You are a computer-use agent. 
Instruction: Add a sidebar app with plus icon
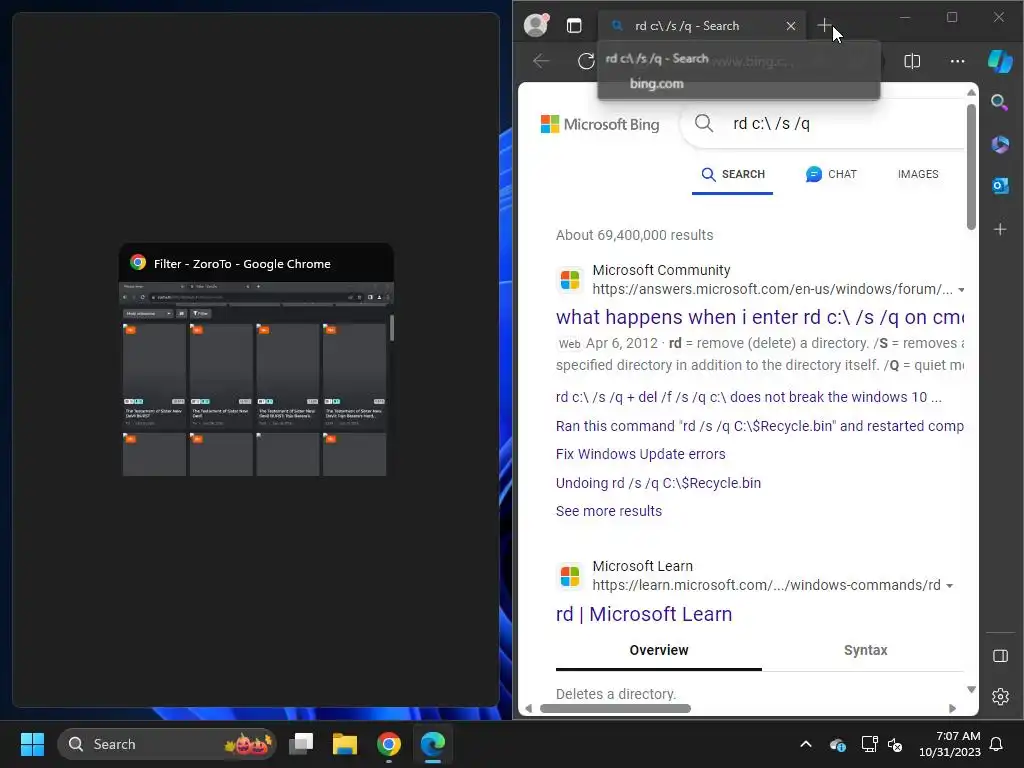click(x=1000, y=229)
